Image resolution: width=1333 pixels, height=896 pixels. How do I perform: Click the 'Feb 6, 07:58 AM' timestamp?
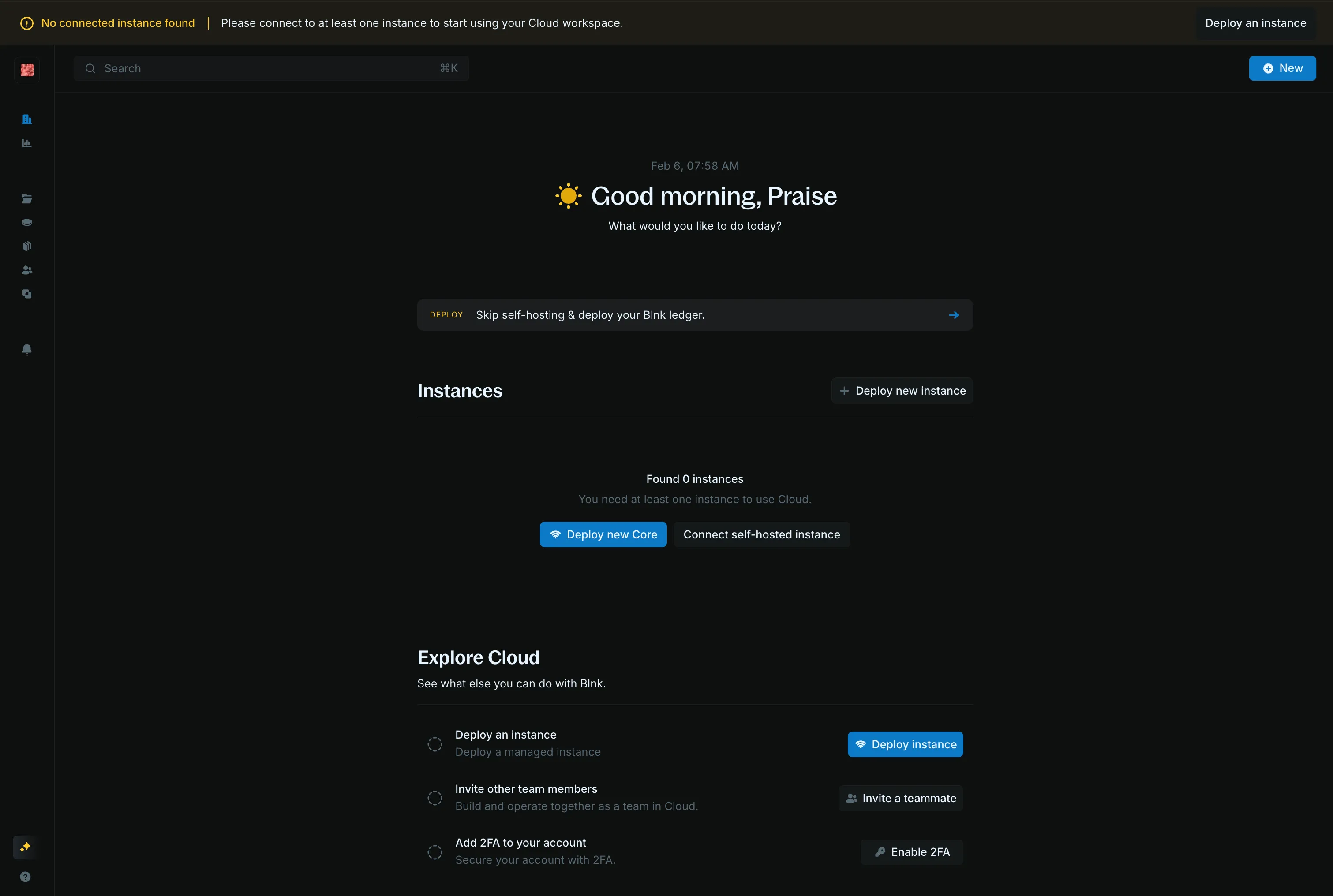(x=694, y=166)
